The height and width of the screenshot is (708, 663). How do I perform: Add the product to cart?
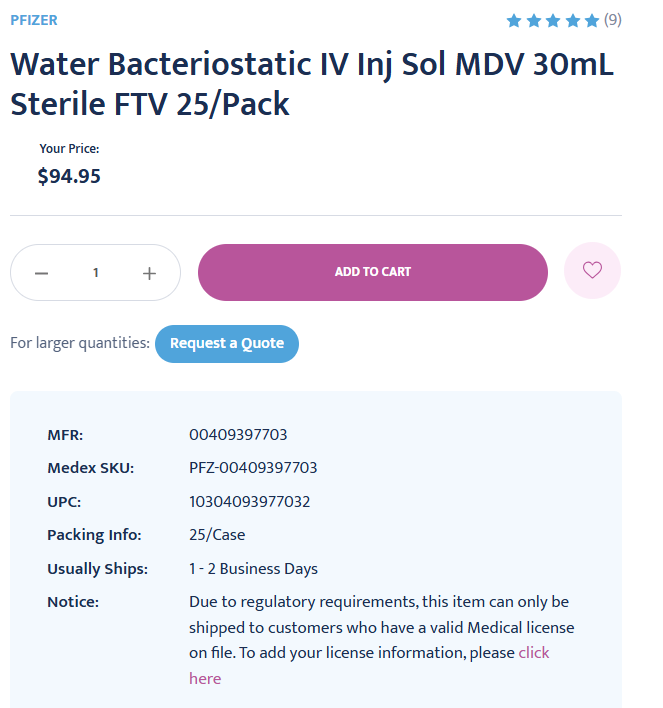point(373,272)
